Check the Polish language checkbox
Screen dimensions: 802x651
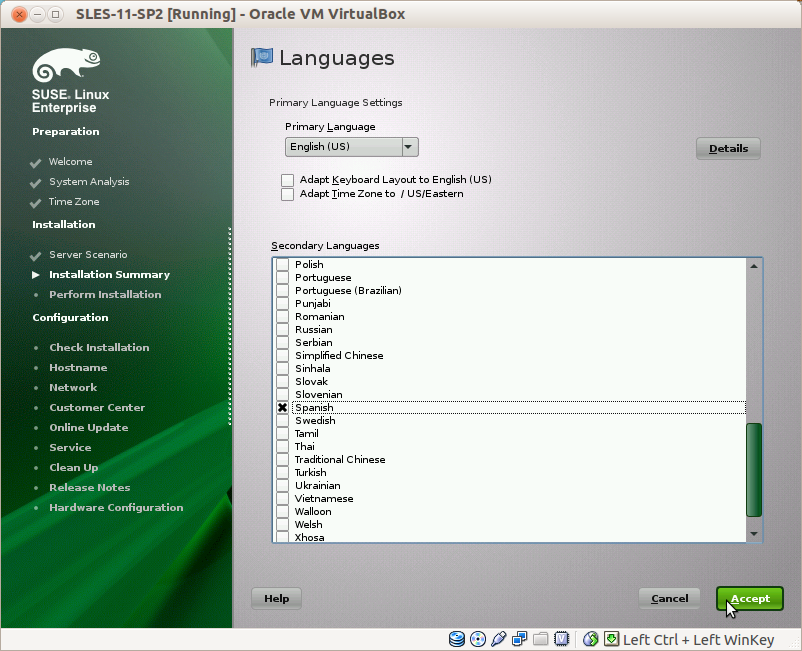[x=282, y=264]
